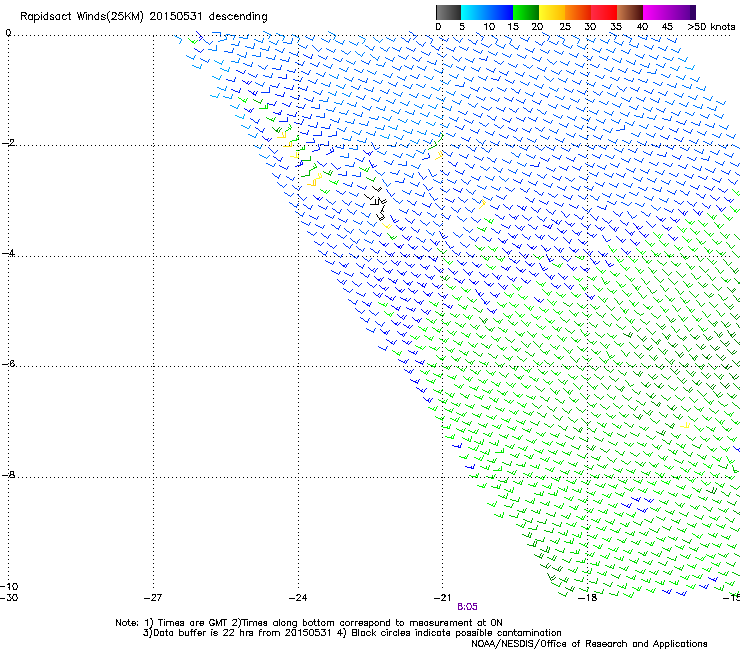Click the '-10' latitude axis label
This screenshot has width=740, height=650.
pos(9,586)
